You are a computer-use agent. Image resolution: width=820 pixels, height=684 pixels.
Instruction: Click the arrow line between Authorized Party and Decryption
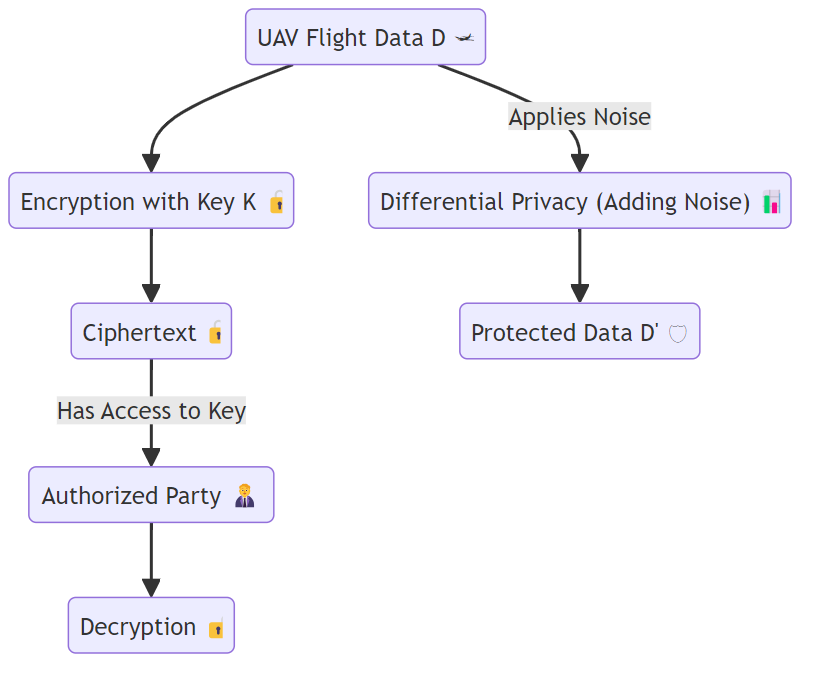151,556
